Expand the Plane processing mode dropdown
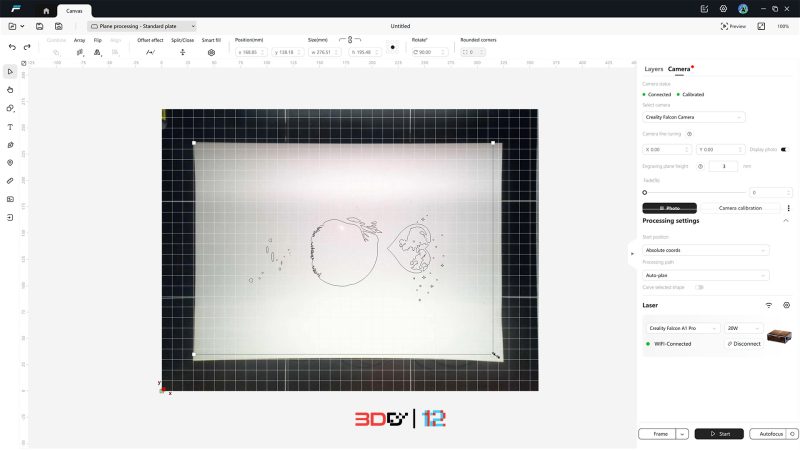Screen dimensions: 800x450 click(x=142, y=26)
